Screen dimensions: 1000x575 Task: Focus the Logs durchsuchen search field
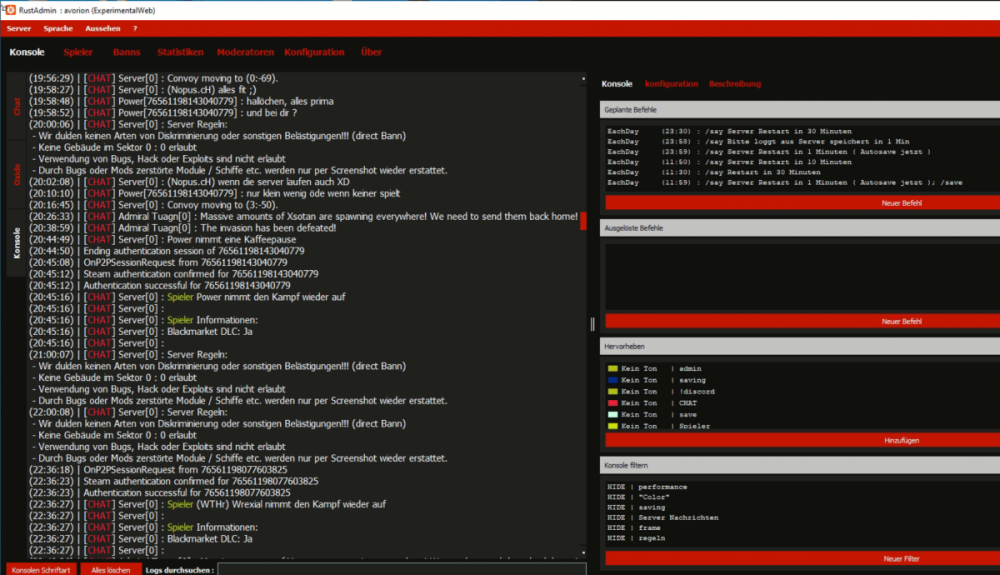[x=402, y=569]
